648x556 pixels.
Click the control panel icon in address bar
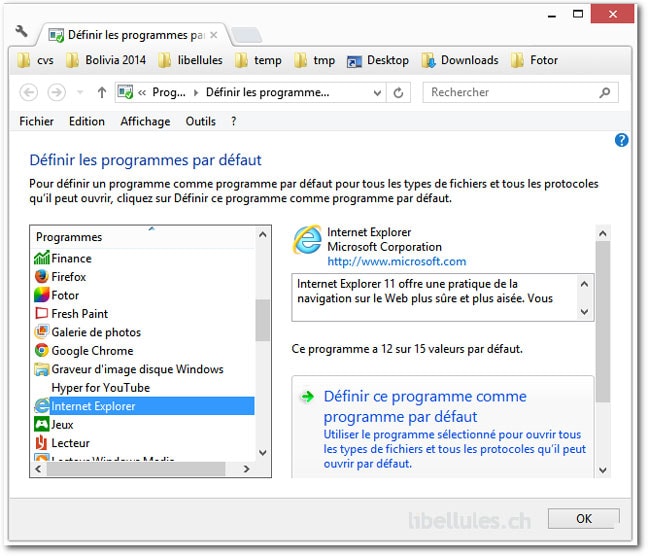pyautogui.click(x=125, y=92)
